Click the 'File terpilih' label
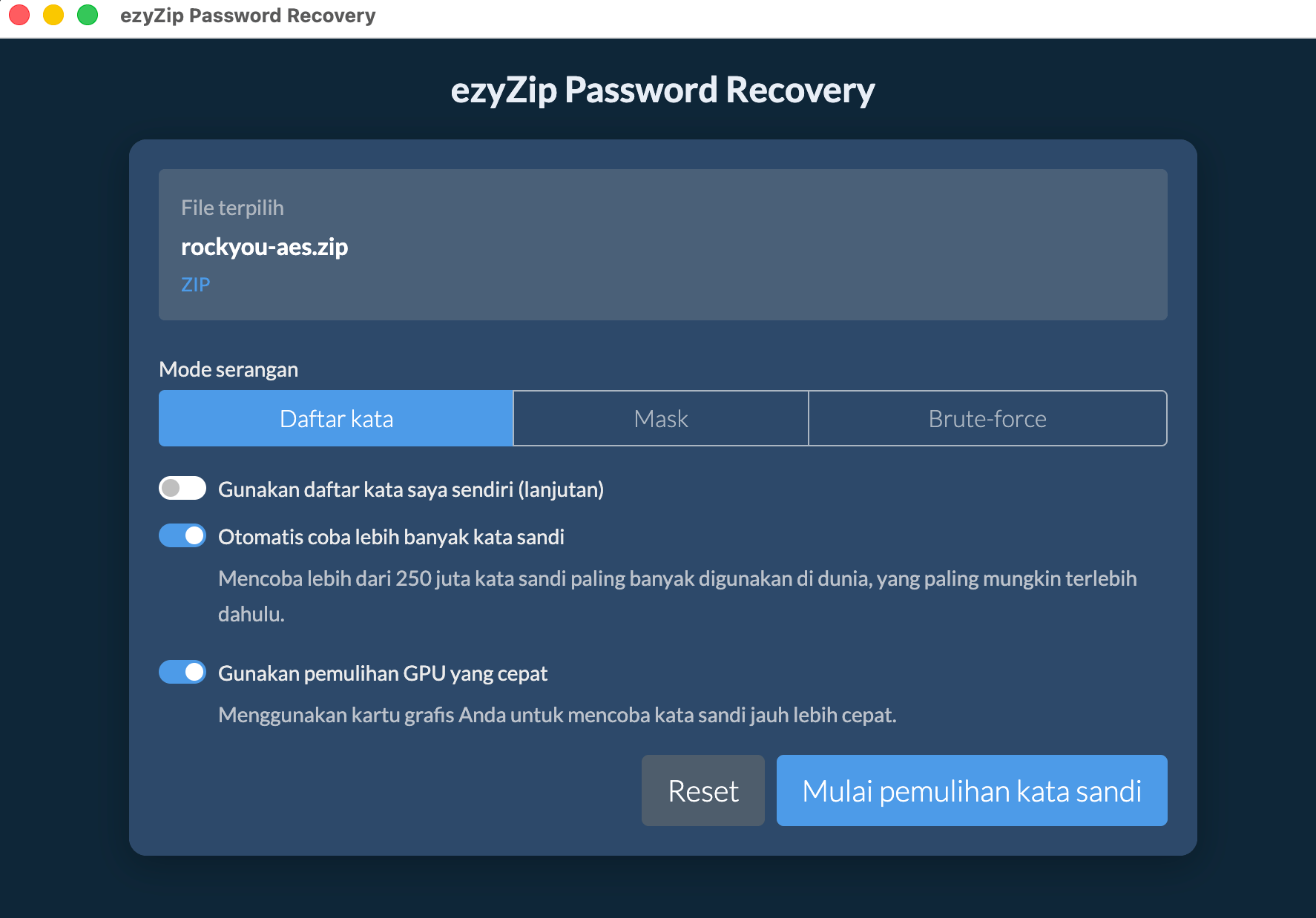 coord(232,208)
